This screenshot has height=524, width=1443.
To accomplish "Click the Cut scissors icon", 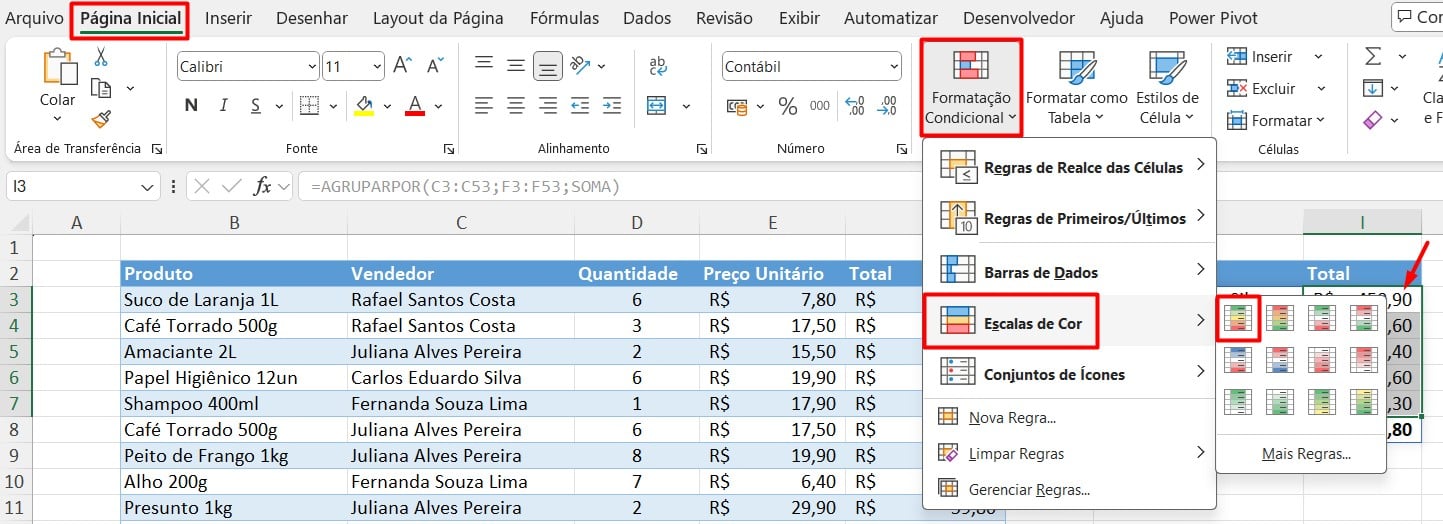I will 100,57.
